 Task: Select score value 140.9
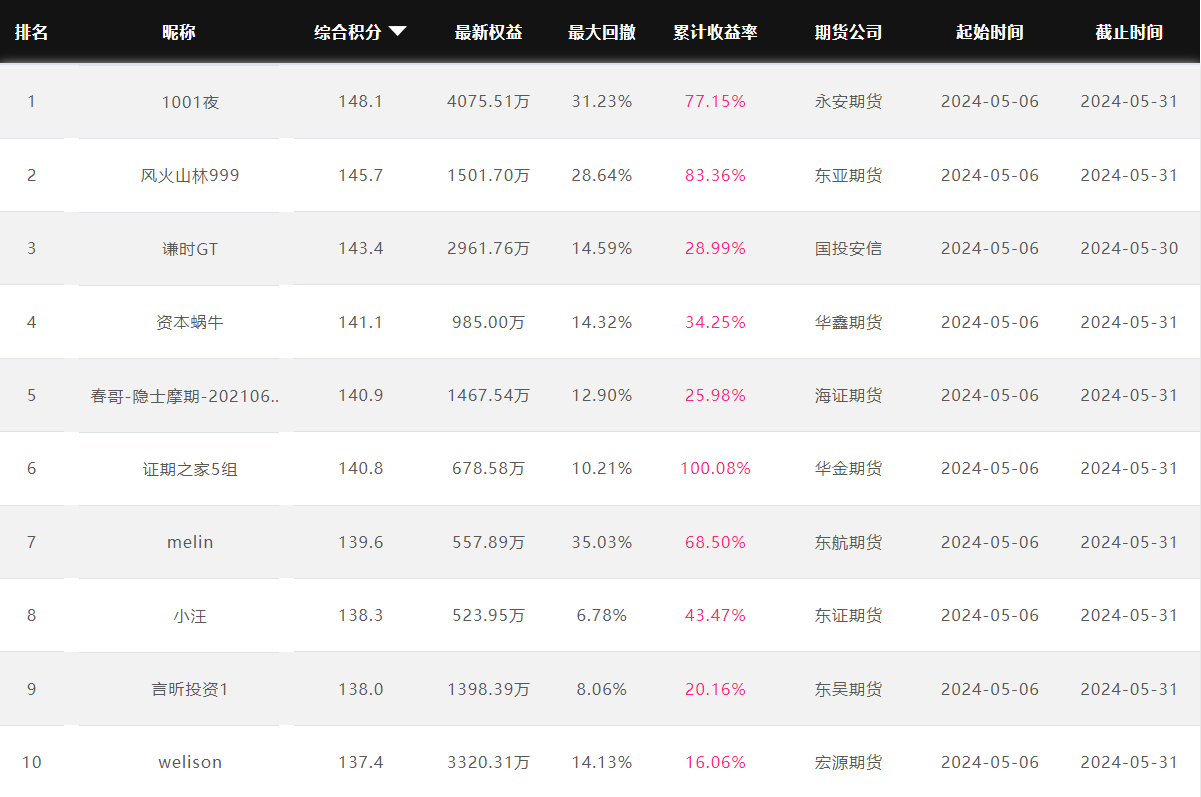point(360,395)
